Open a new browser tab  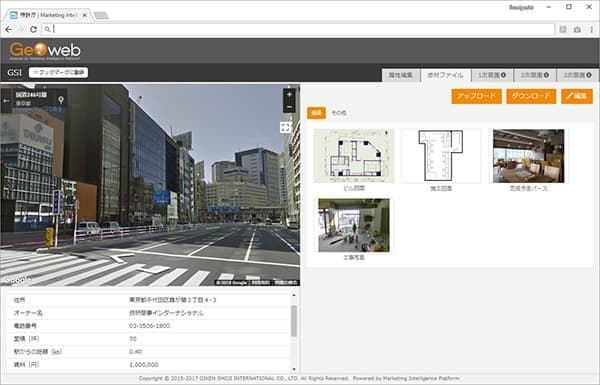point(101,16)
